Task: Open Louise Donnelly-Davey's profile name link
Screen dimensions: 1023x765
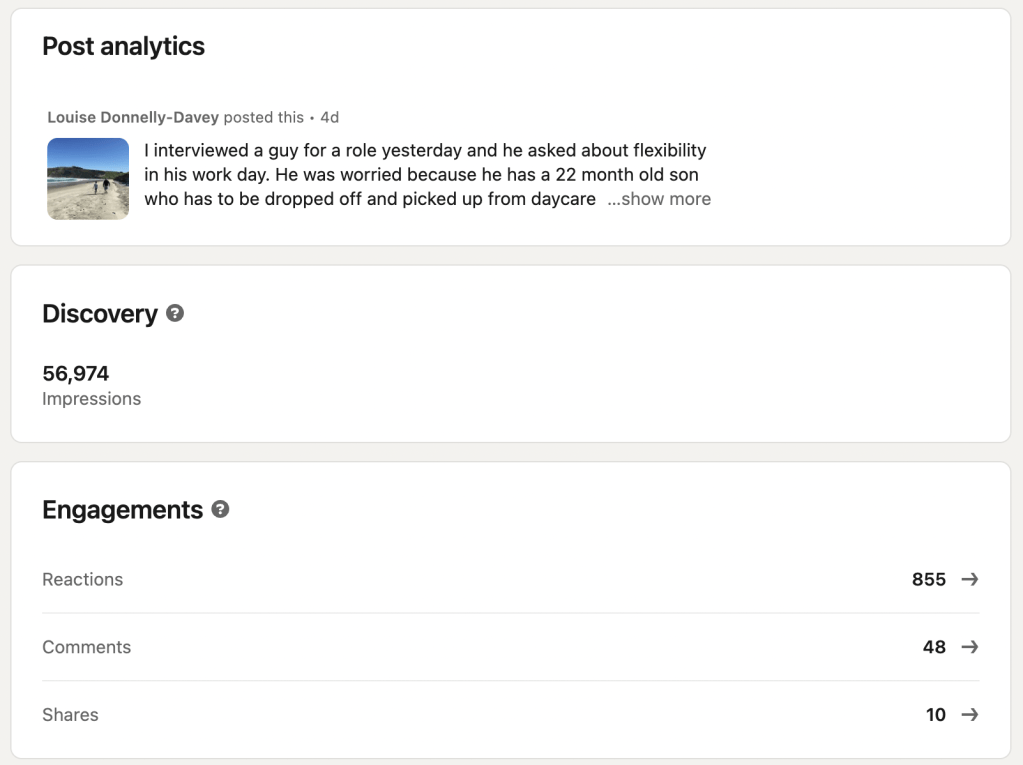Action: pyautogui.click(x=133, y=117)
